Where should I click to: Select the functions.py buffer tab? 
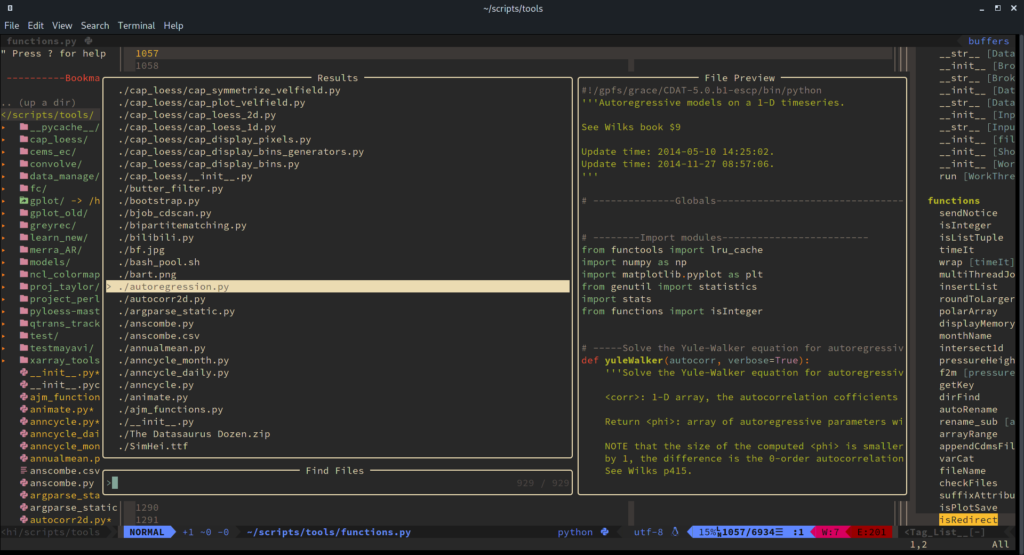tap(41, 40)
